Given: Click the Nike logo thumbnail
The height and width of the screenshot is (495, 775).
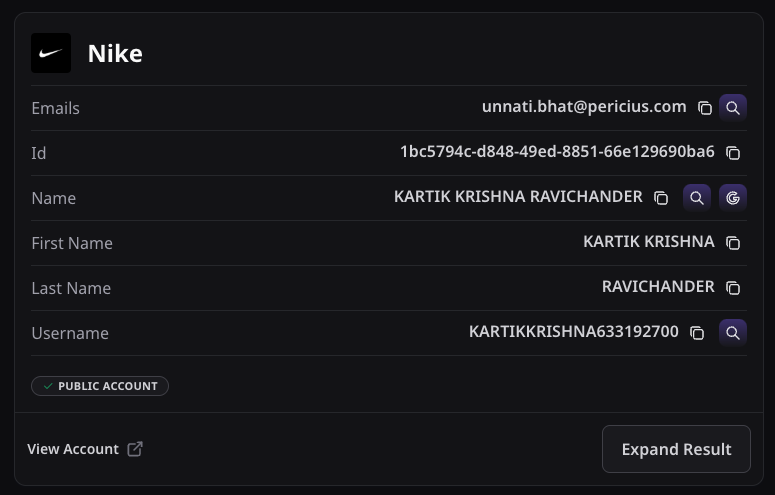Looking at the screenshot, I should coord(51,53).
